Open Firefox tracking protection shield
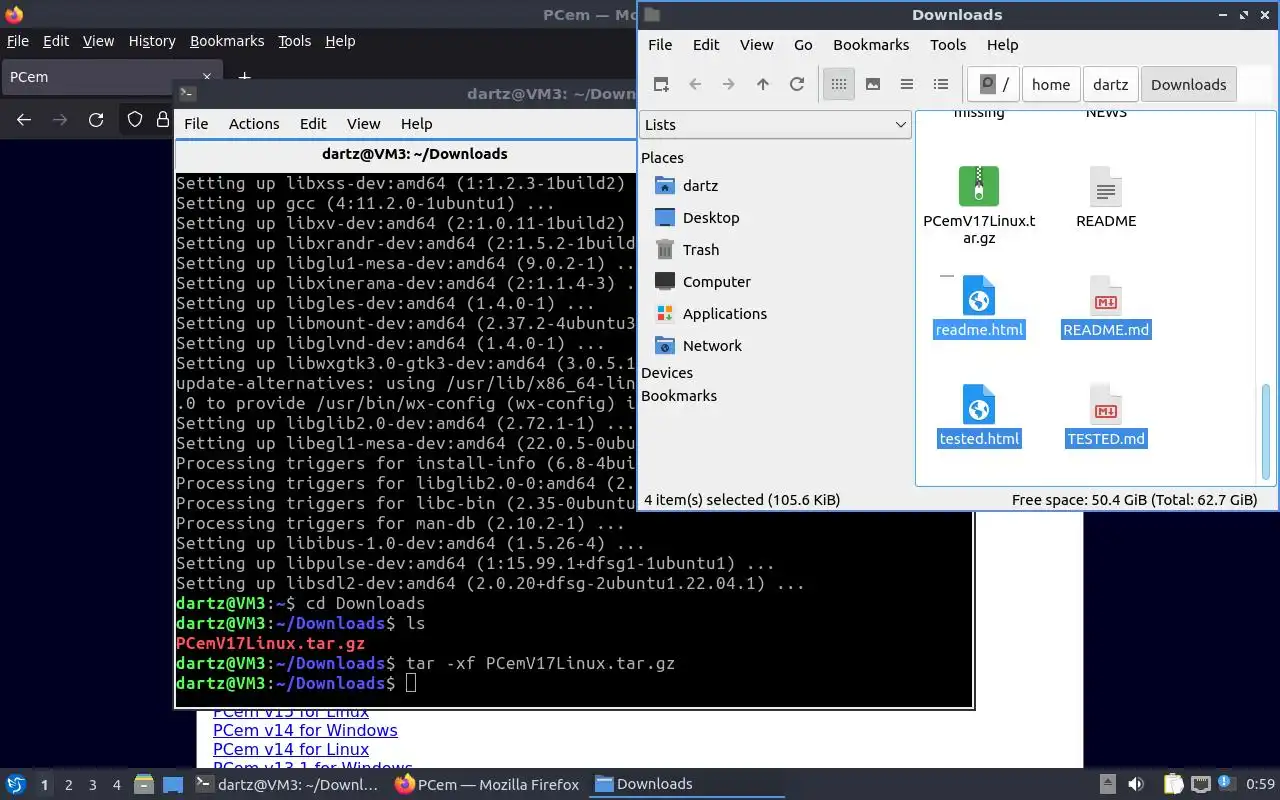This screenshot has height=800, width=1280. [x=135, y=120]
